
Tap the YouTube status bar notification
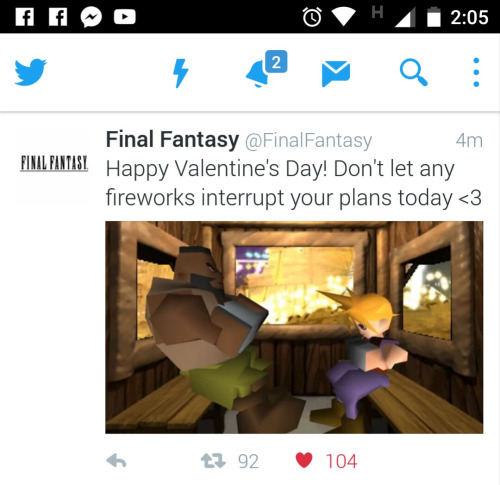[x=125, y=17]
